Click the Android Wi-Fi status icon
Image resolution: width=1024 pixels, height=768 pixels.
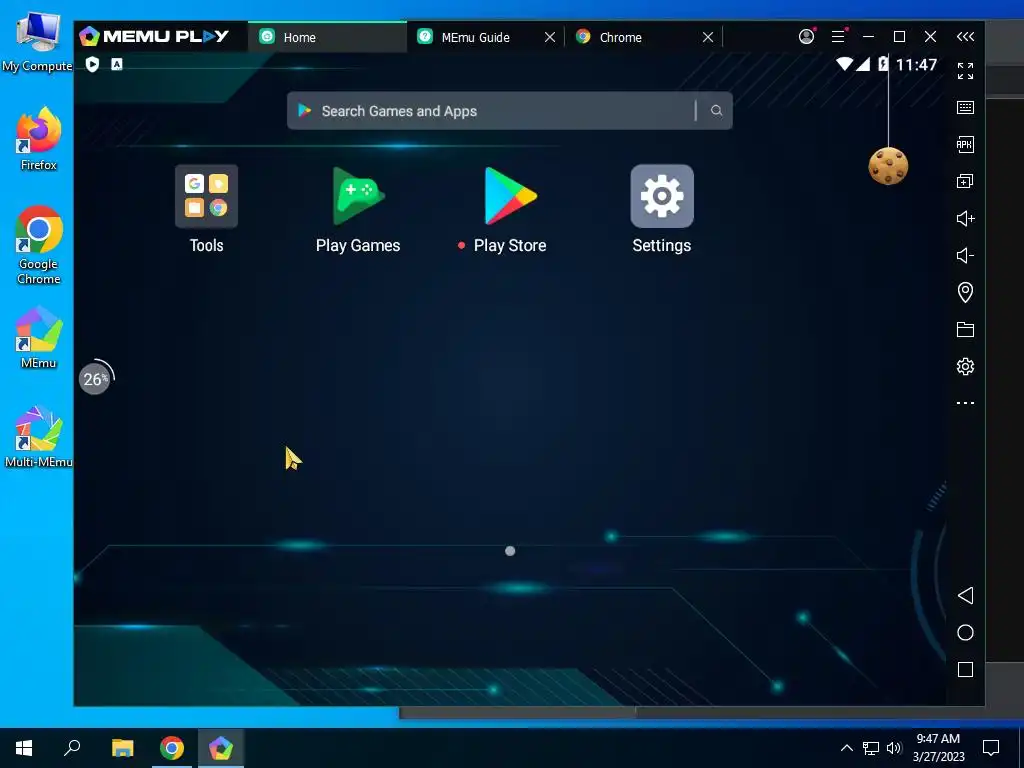tap(844, 64)
